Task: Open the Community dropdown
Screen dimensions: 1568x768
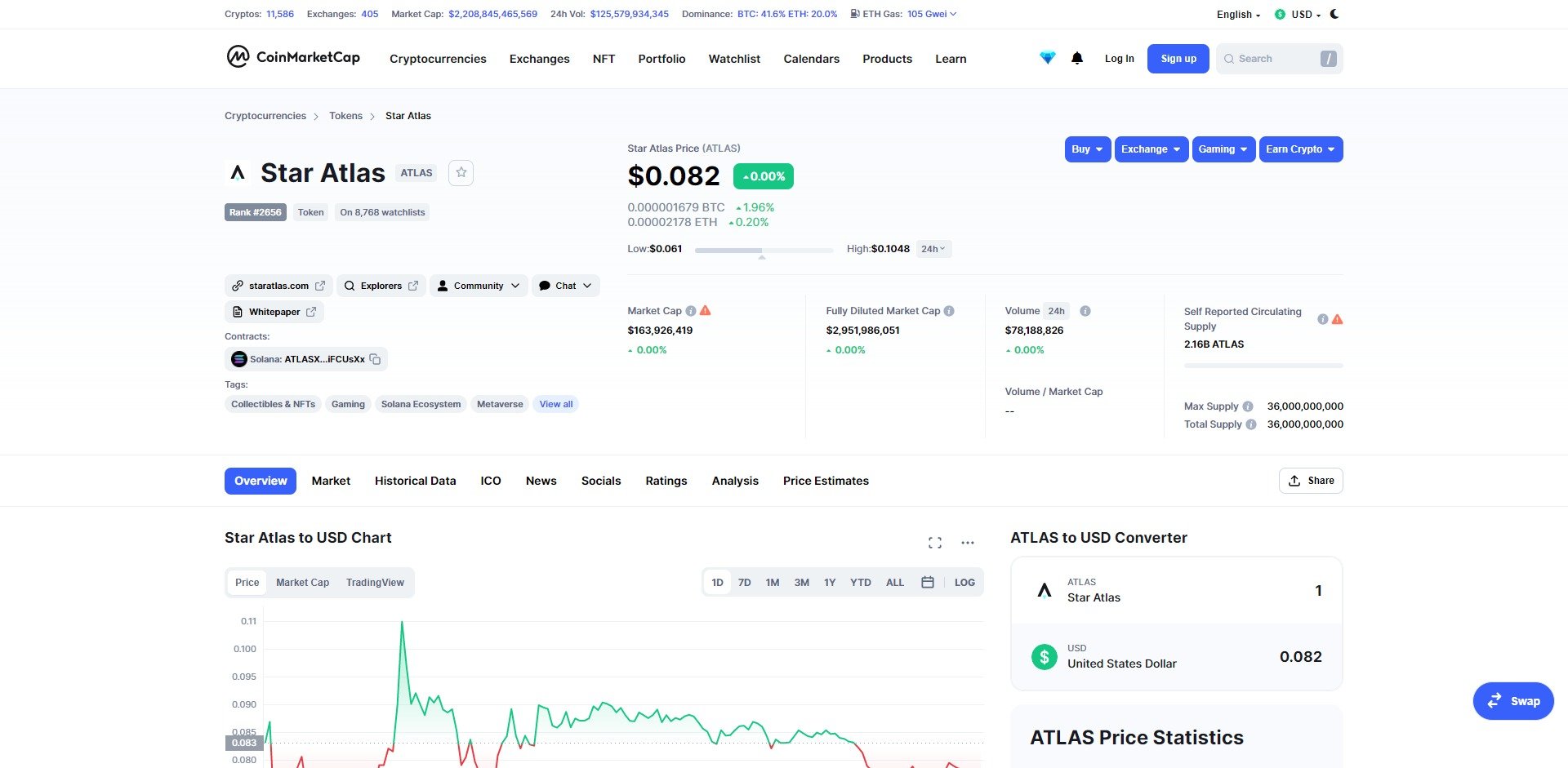Action: pos(479,286)
